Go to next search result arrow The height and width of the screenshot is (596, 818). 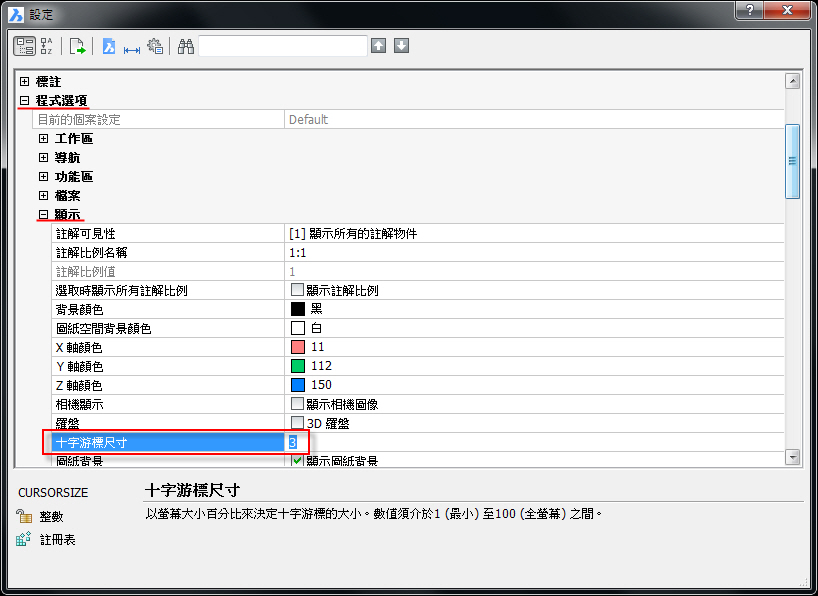click(401, 46)
